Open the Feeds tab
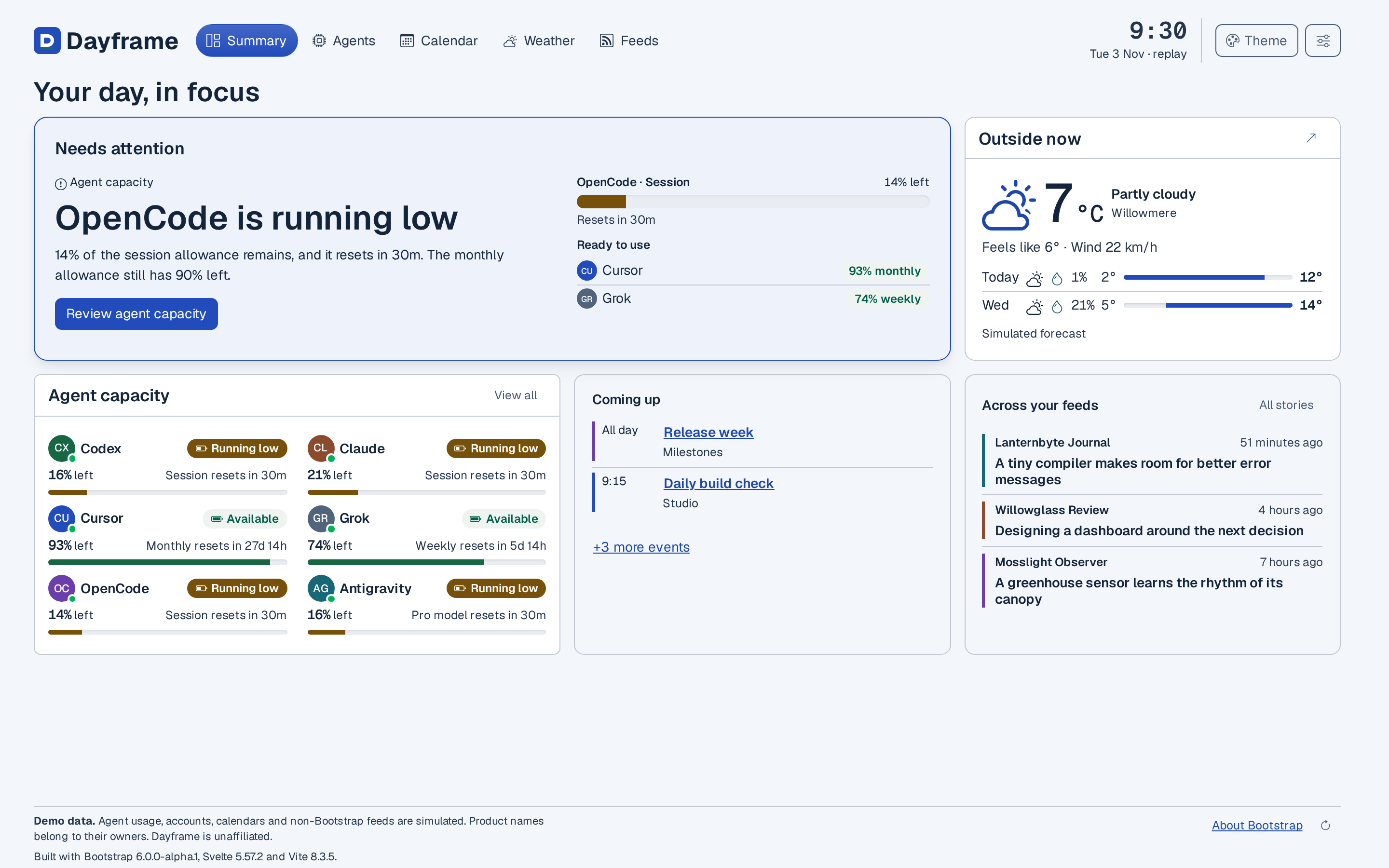The height and width of the screenshot is (868, 1389). tap(628, 40)
